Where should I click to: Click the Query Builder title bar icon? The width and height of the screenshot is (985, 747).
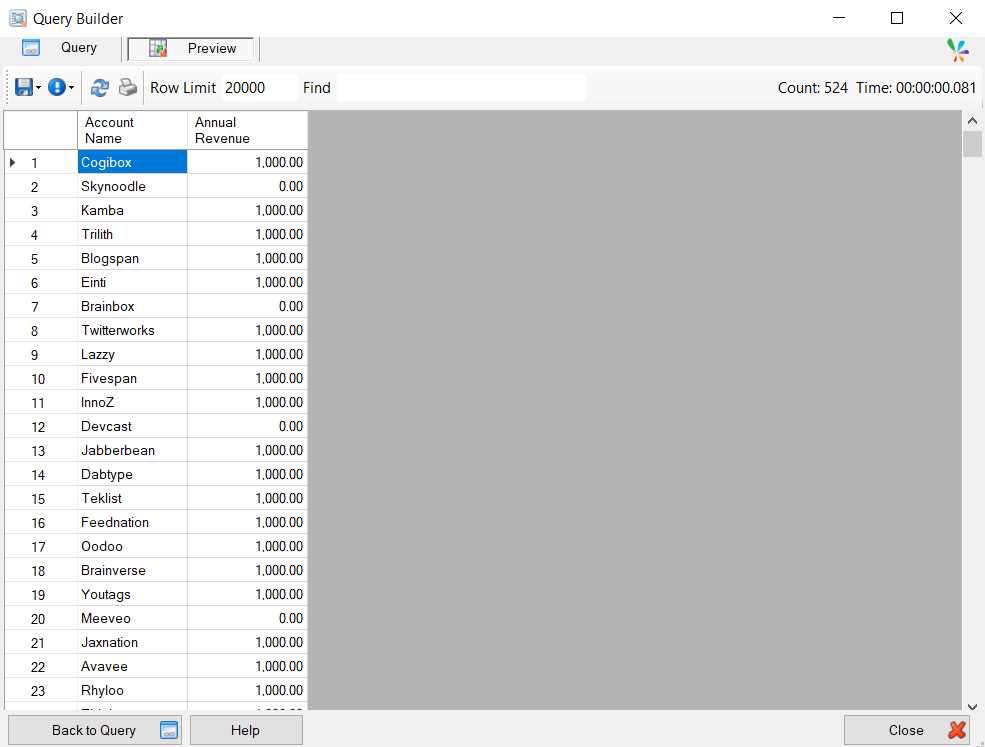(x=18, y=18)
